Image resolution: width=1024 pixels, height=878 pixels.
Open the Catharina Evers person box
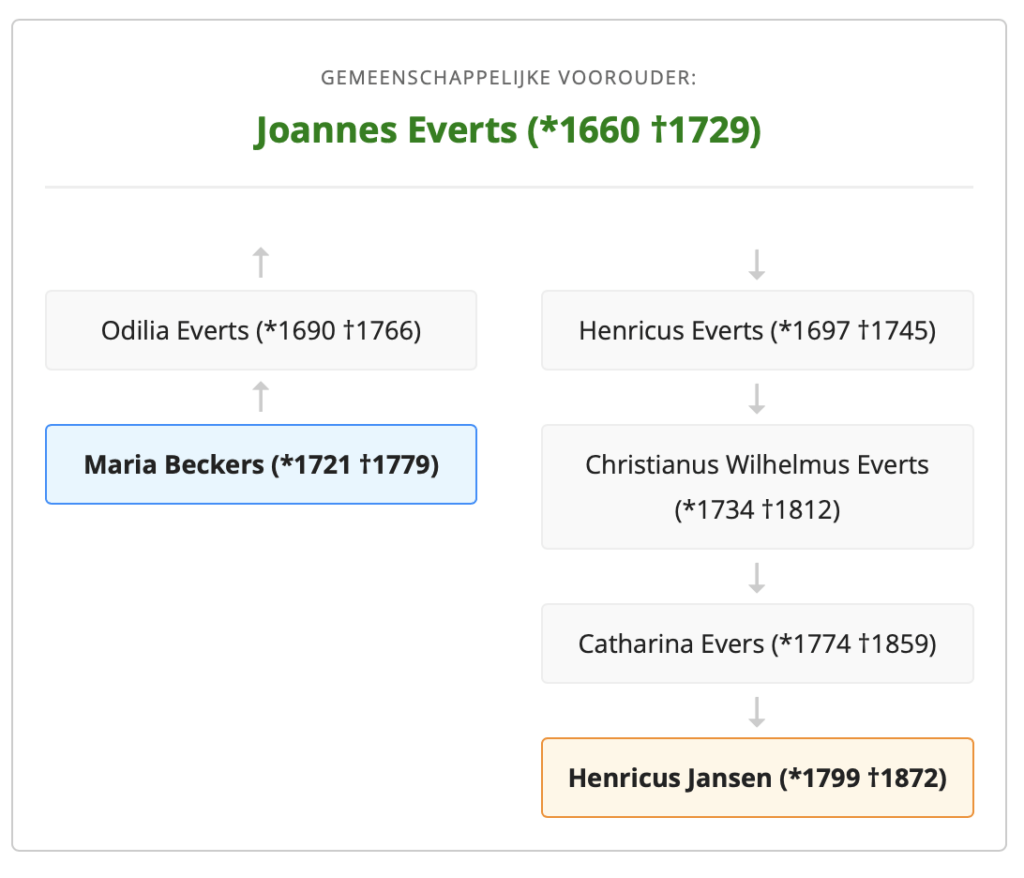pos(757,644)
